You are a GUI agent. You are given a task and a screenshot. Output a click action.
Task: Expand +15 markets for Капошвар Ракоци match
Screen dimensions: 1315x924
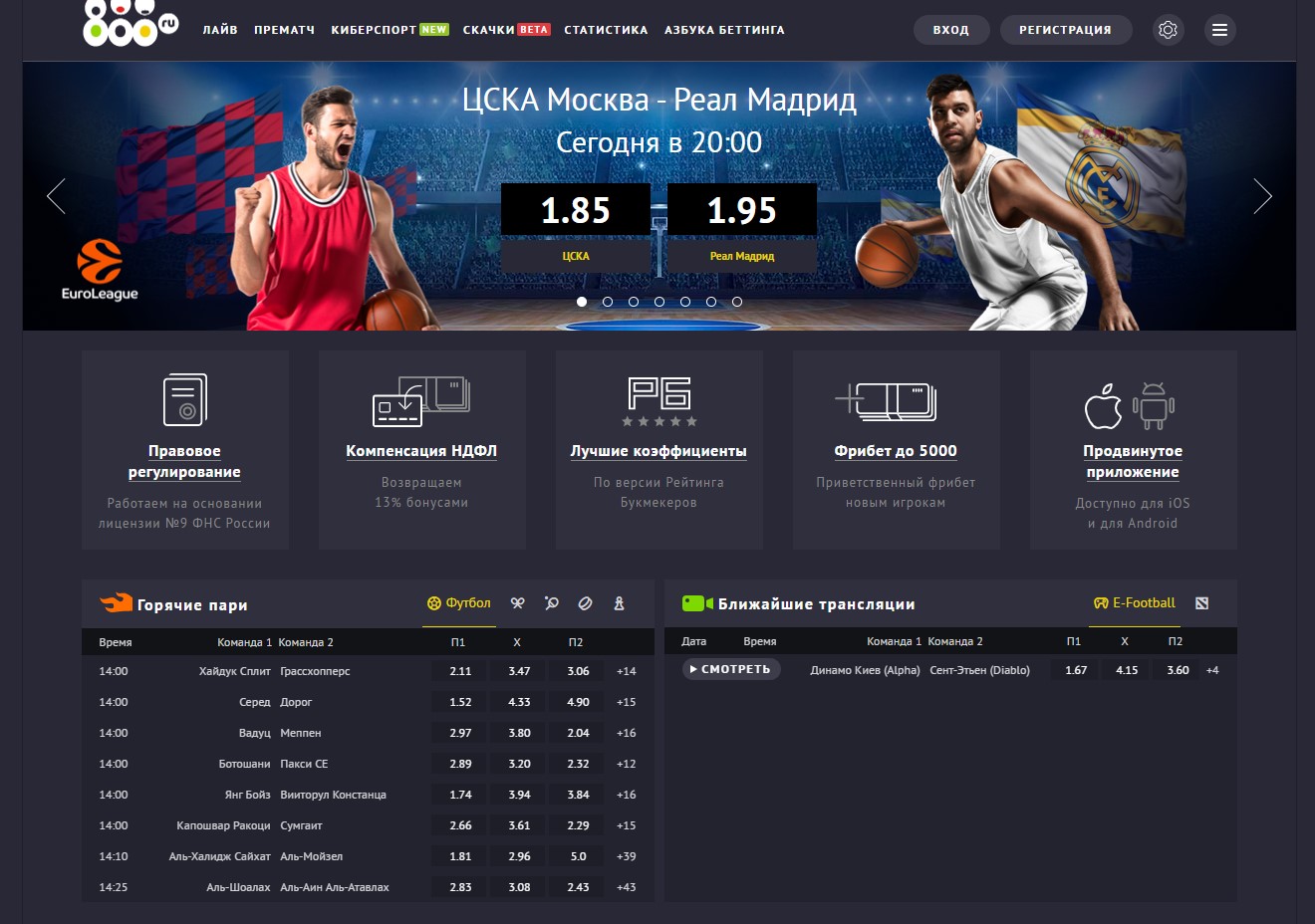click(627, 825)
